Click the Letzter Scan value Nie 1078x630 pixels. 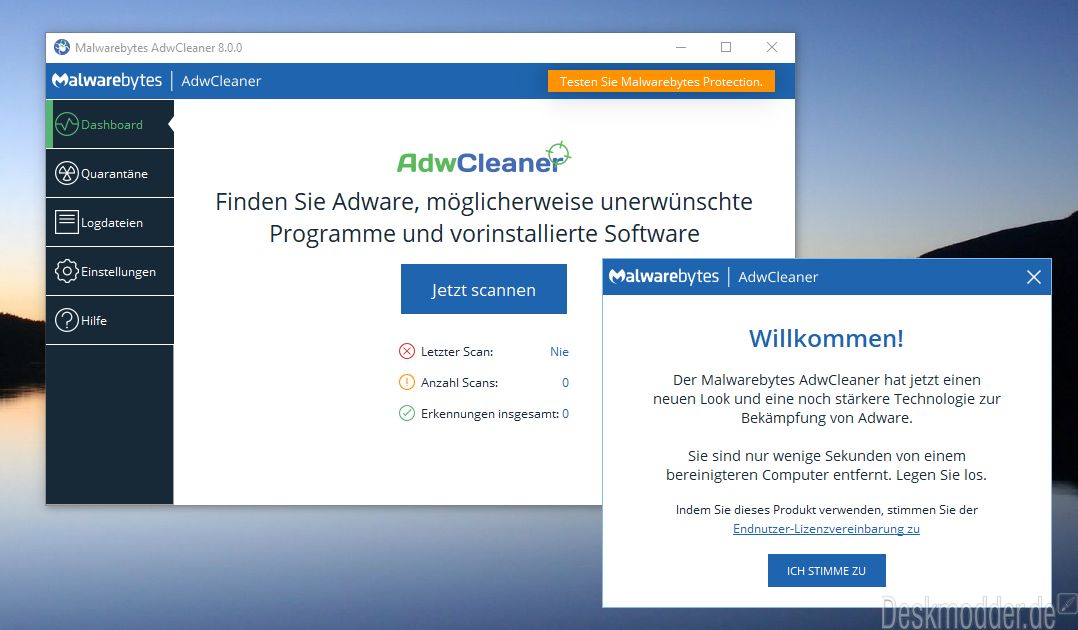pos(559,351)
